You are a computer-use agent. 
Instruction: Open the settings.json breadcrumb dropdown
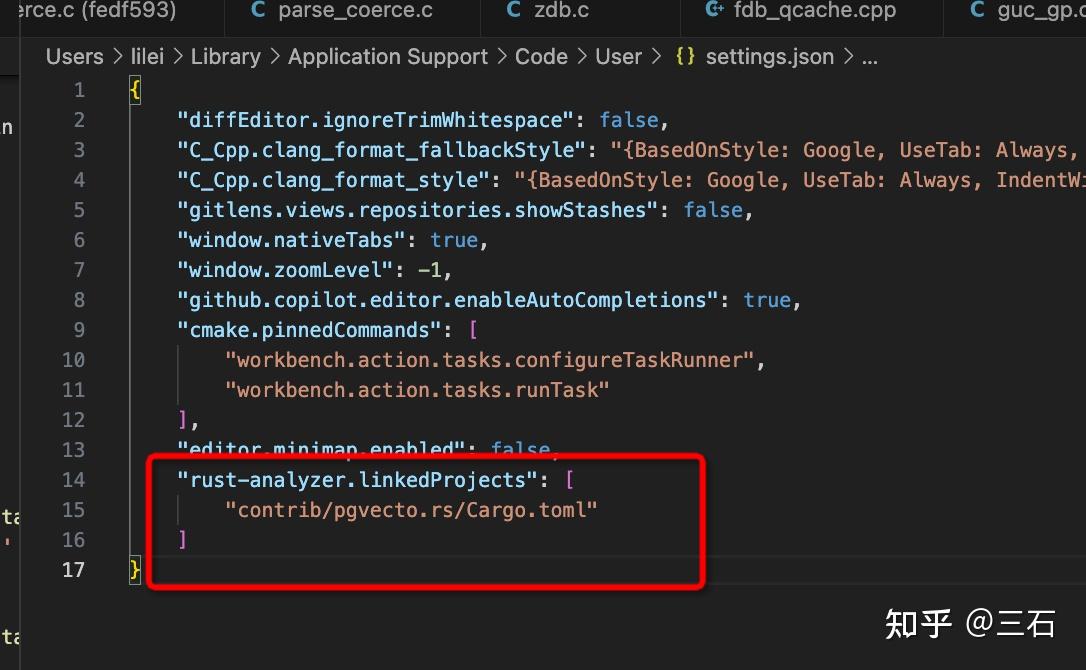pyautogui.click(x=770, y=57)
